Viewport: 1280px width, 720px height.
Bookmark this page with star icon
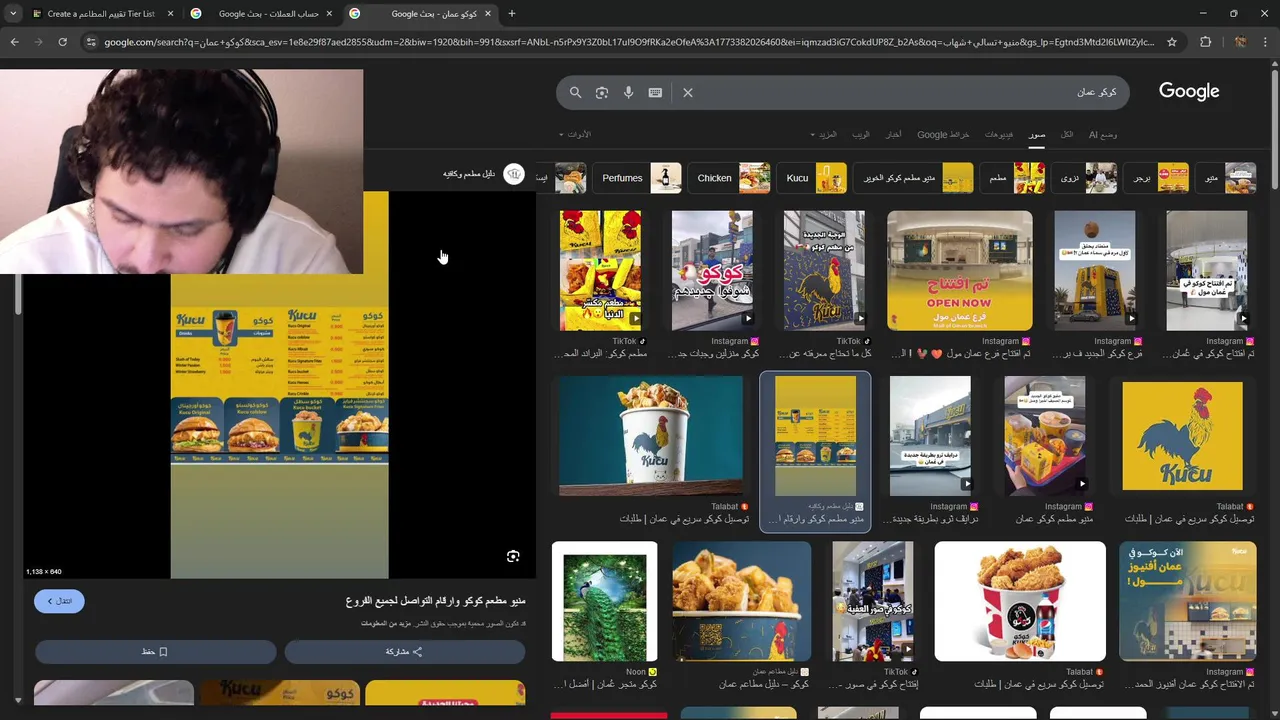[x=1172, y=42]
